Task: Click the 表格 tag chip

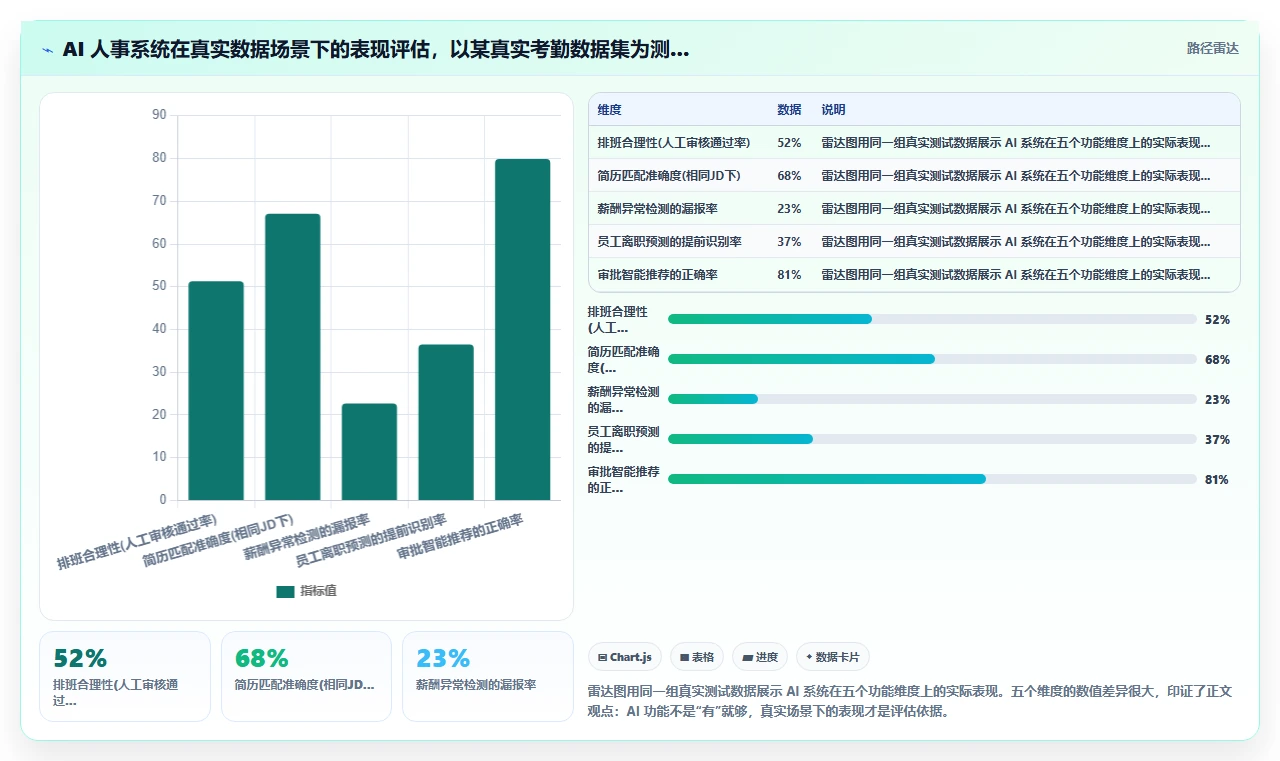Action: click(x=696, y=657)
